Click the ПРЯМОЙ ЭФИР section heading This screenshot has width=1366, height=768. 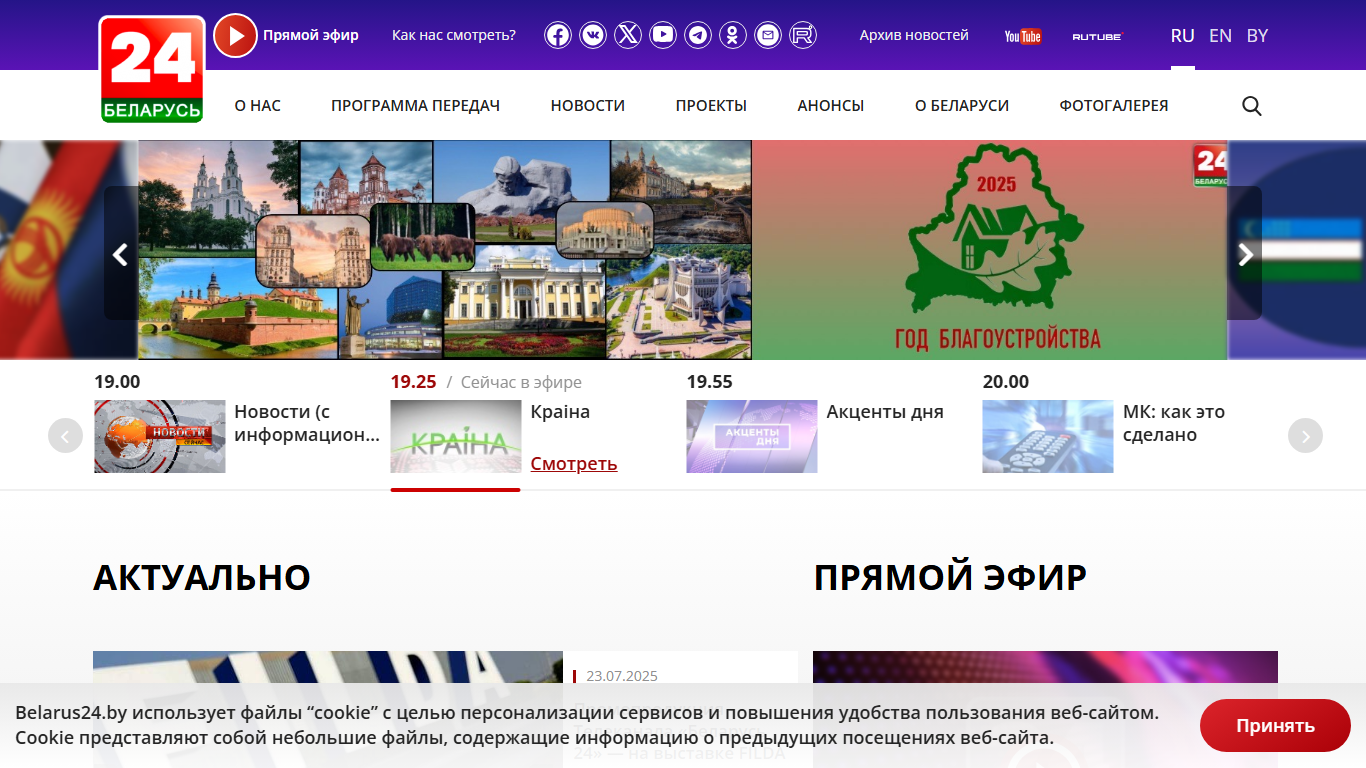pos(950,577)
